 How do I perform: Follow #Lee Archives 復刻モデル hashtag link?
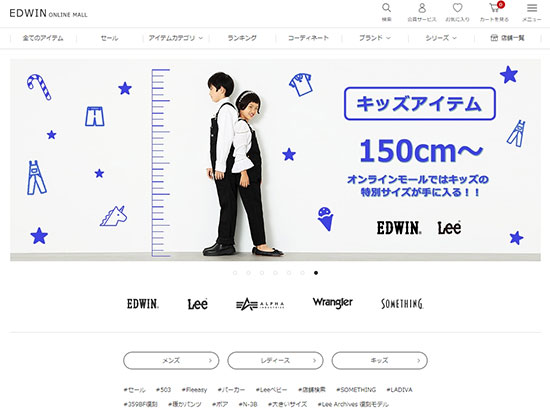pyautogui.click(x=353, y=404)
